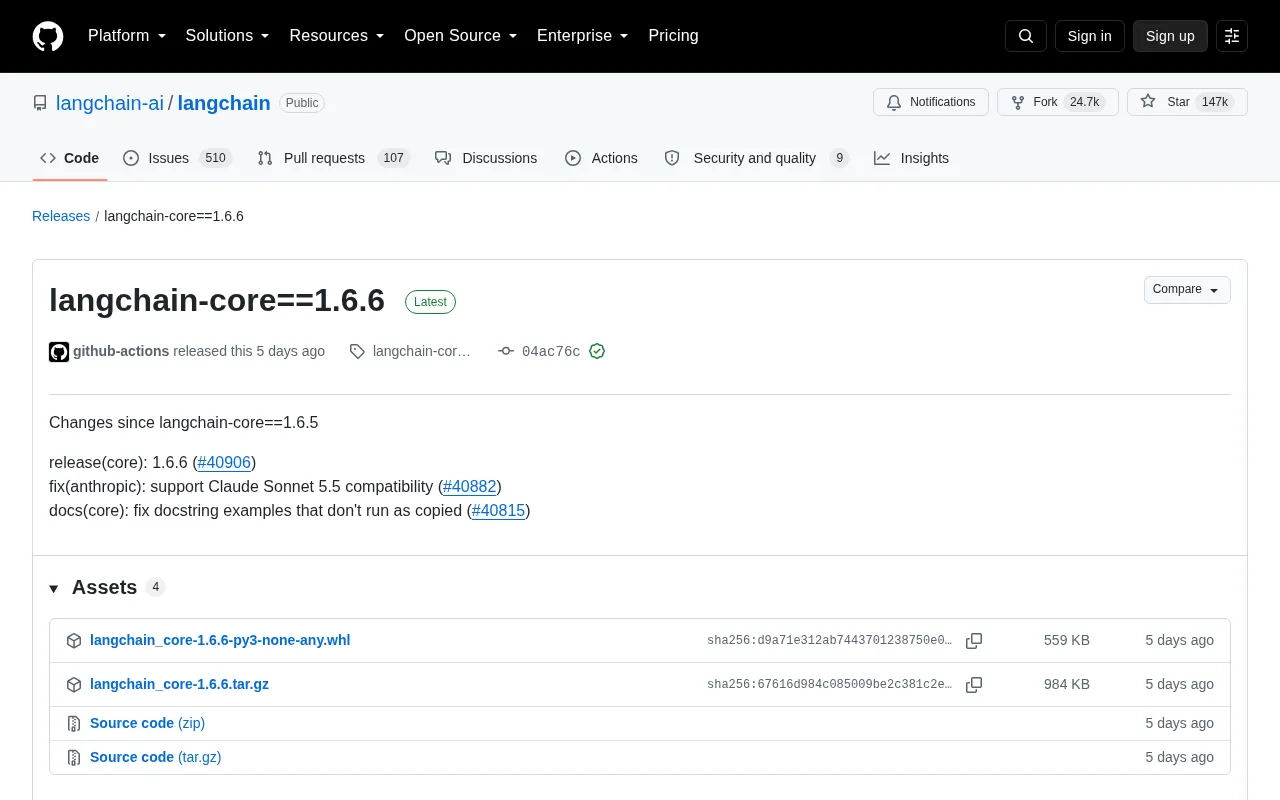Open the Platform menu
Viewport: 1280px width, 800px height.
tap(127, 36)
